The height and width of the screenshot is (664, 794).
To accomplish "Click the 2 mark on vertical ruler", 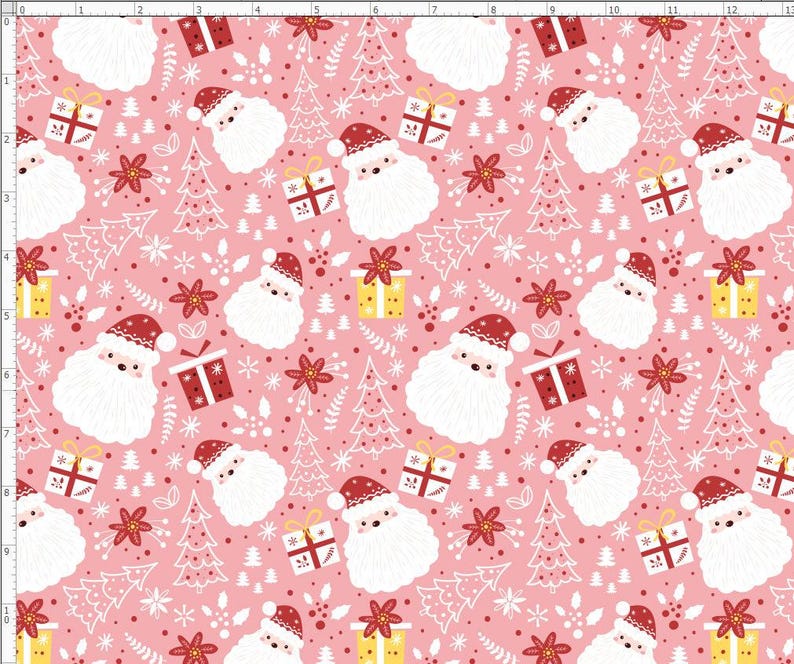I will click(7, 140).
